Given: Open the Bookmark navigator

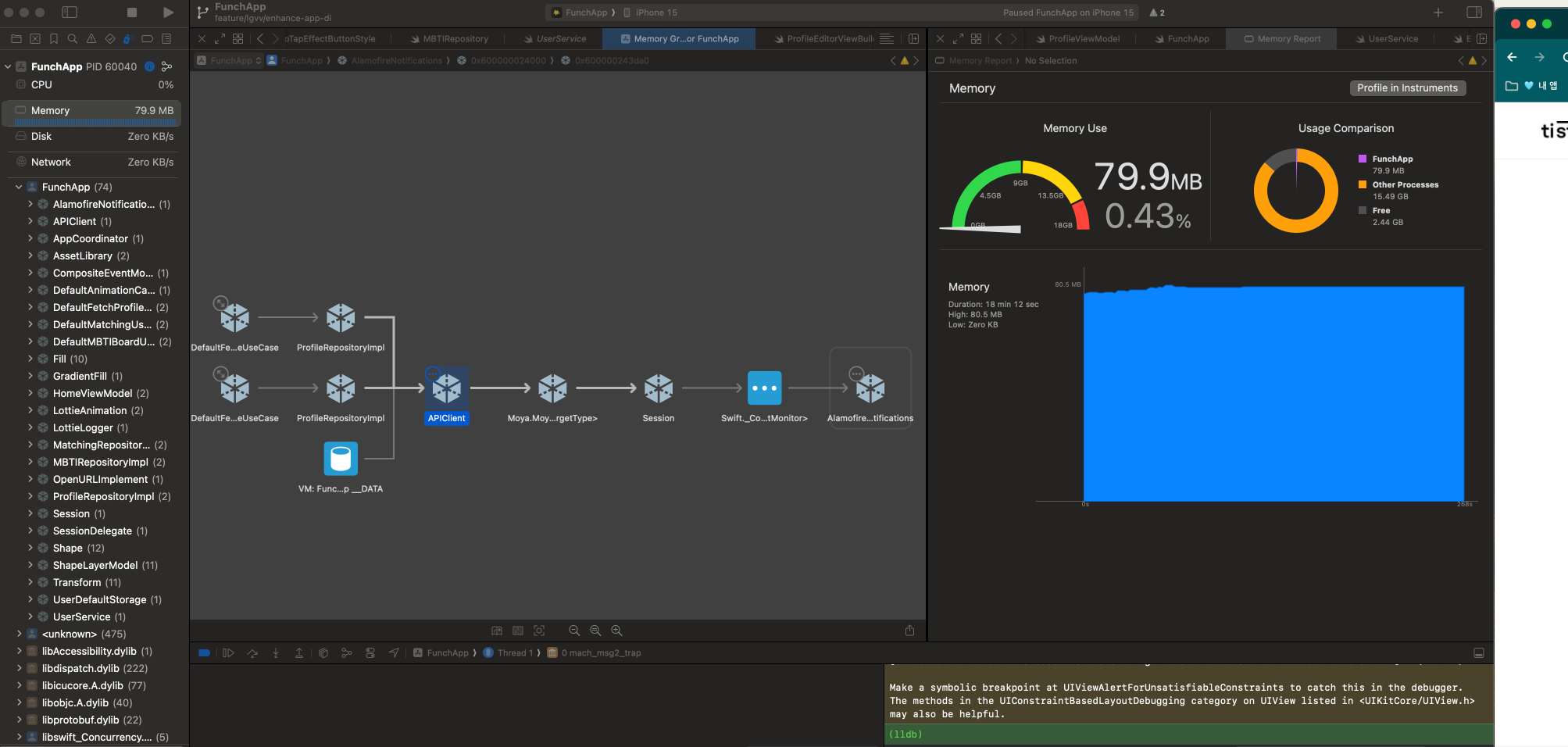Looking at the screenshot, I should (x=54, y=38).
